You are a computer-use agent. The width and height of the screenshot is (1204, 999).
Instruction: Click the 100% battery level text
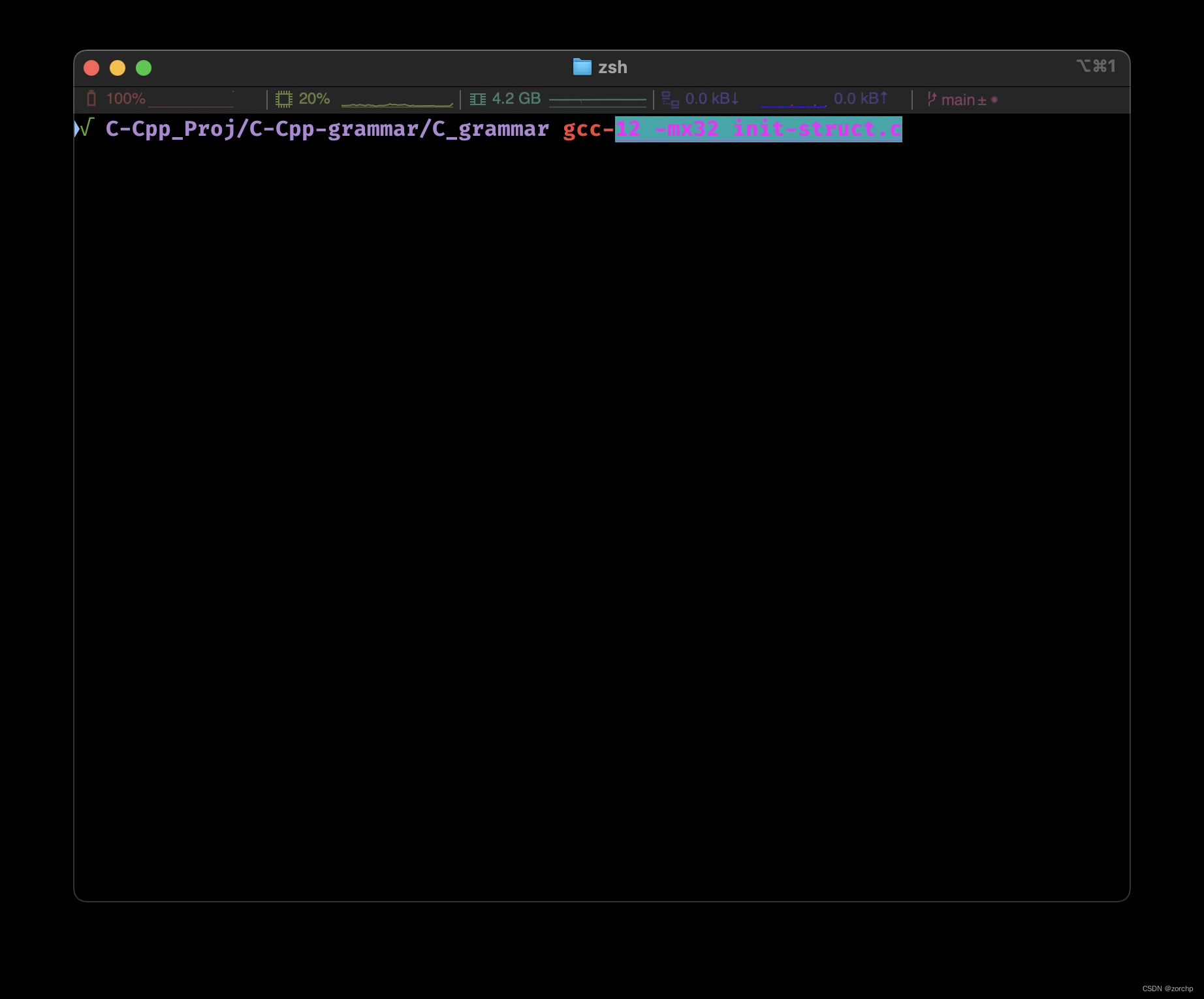[x=126, y=99]
